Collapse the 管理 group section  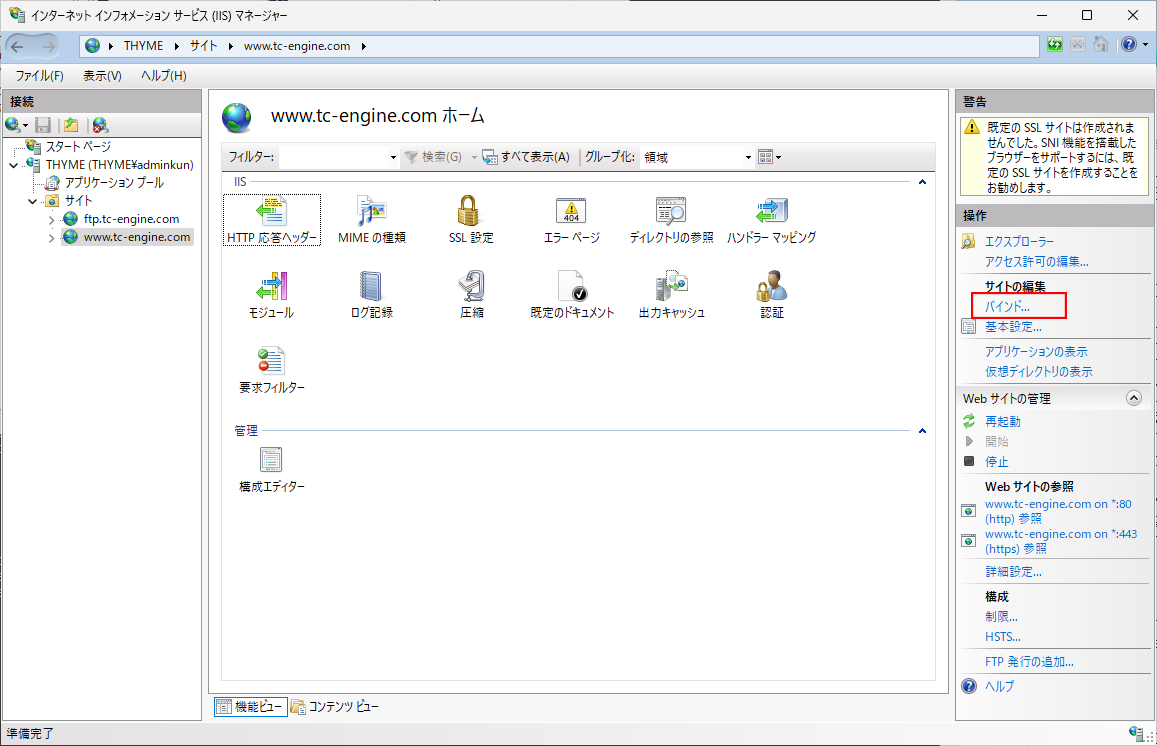pos(922,430)
